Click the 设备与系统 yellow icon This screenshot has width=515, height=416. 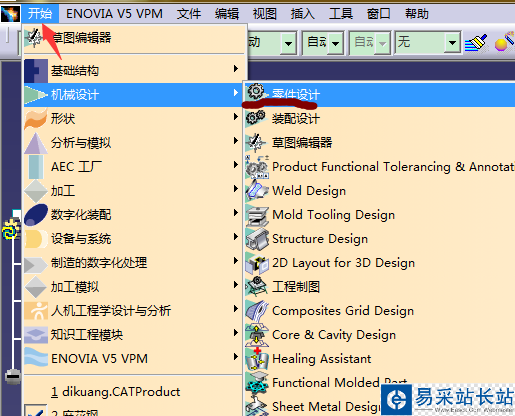[x=35, y=239]
